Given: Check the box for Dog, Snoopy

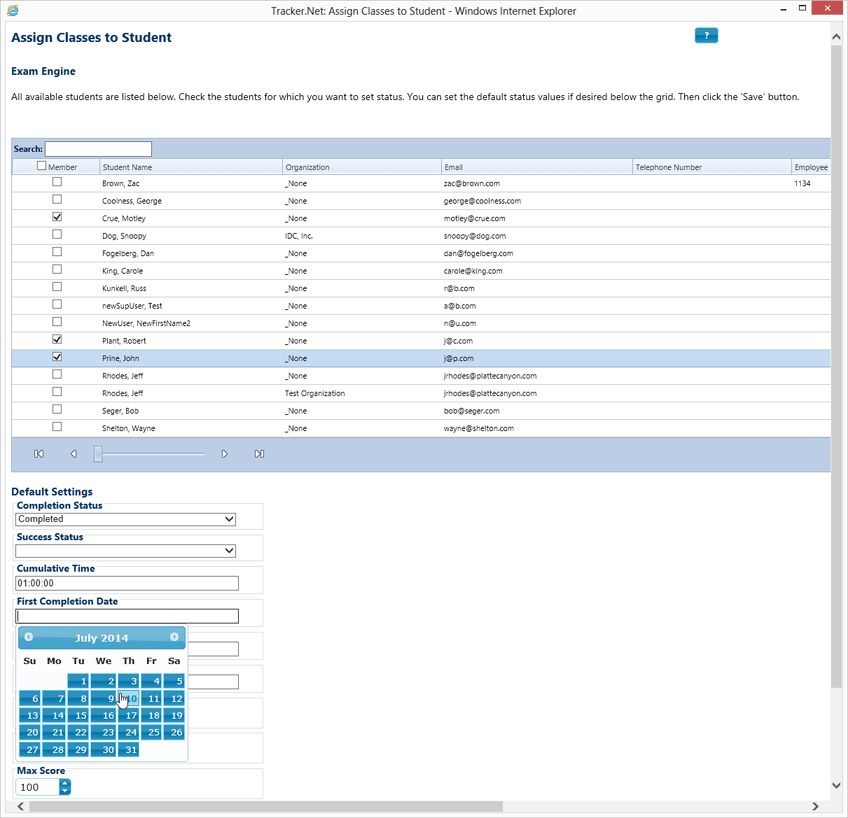Looking at the screenshot, I should [57, 235].
